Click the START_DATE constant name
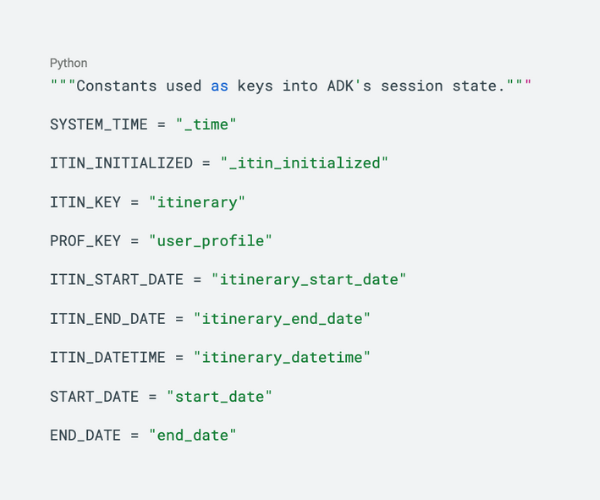 [x=95, y=396]
